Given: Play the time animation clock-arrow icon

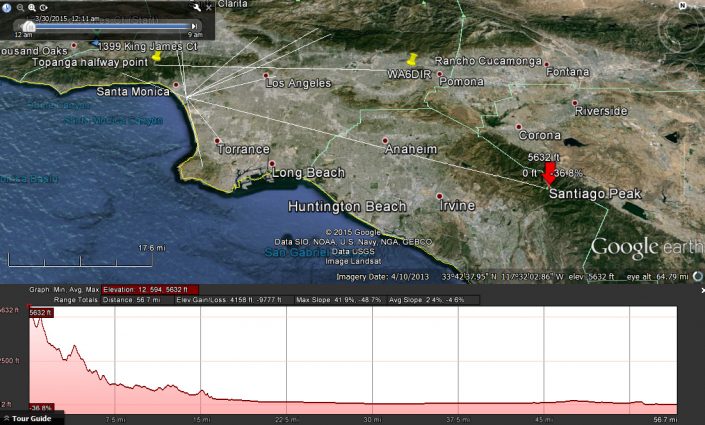Looking at the screenshot, I should [x=44, y=8].
